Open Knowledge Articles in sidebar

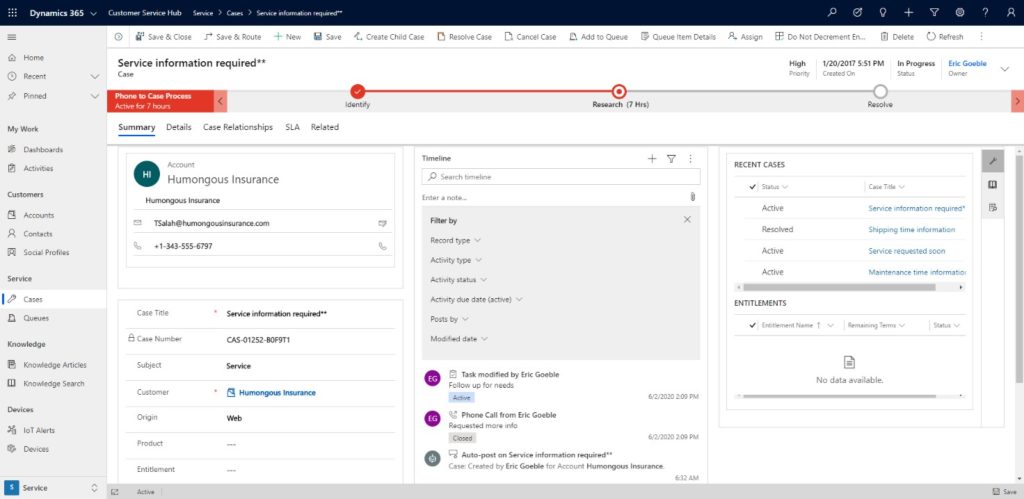(53, 365)
